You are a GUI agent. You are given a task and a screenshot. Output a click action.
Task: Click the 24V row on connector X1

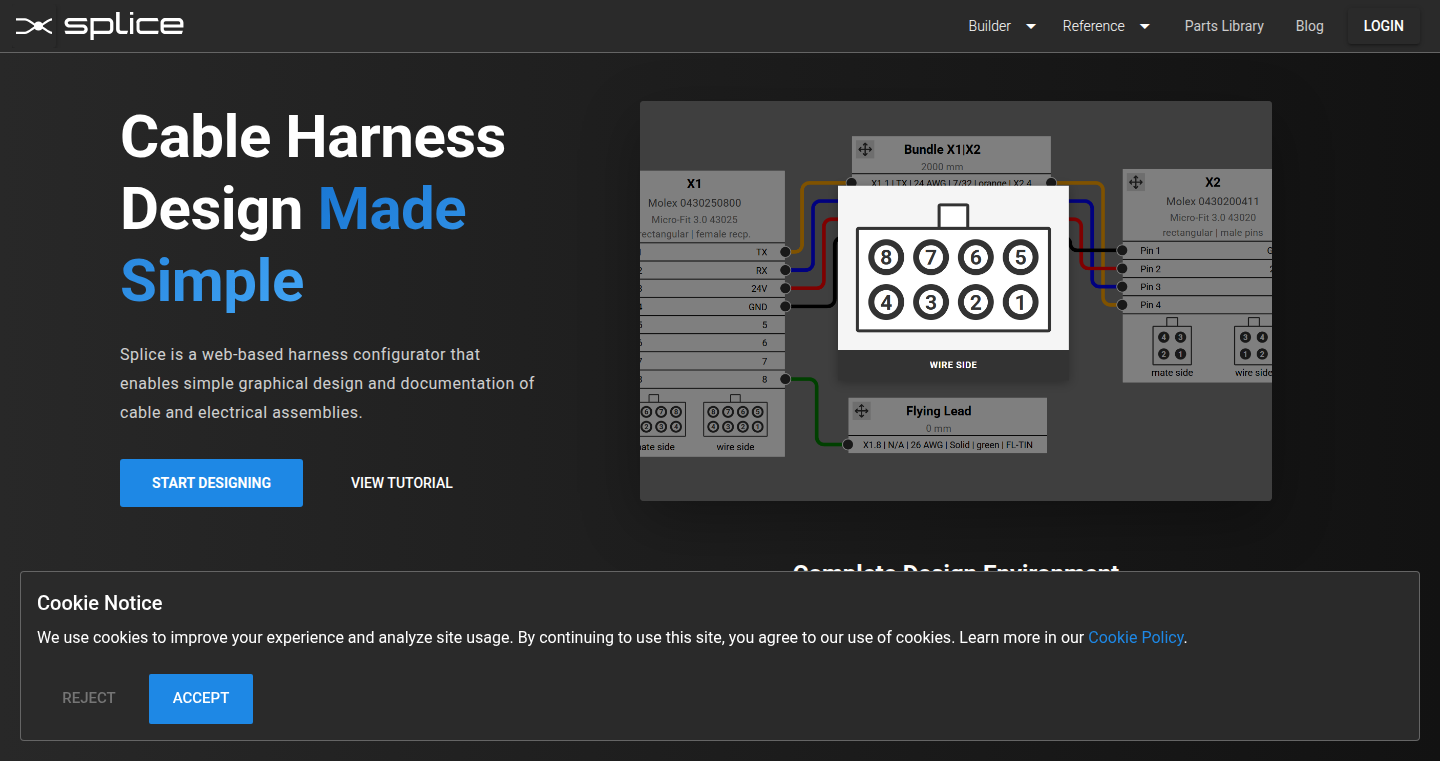(712, 288)
